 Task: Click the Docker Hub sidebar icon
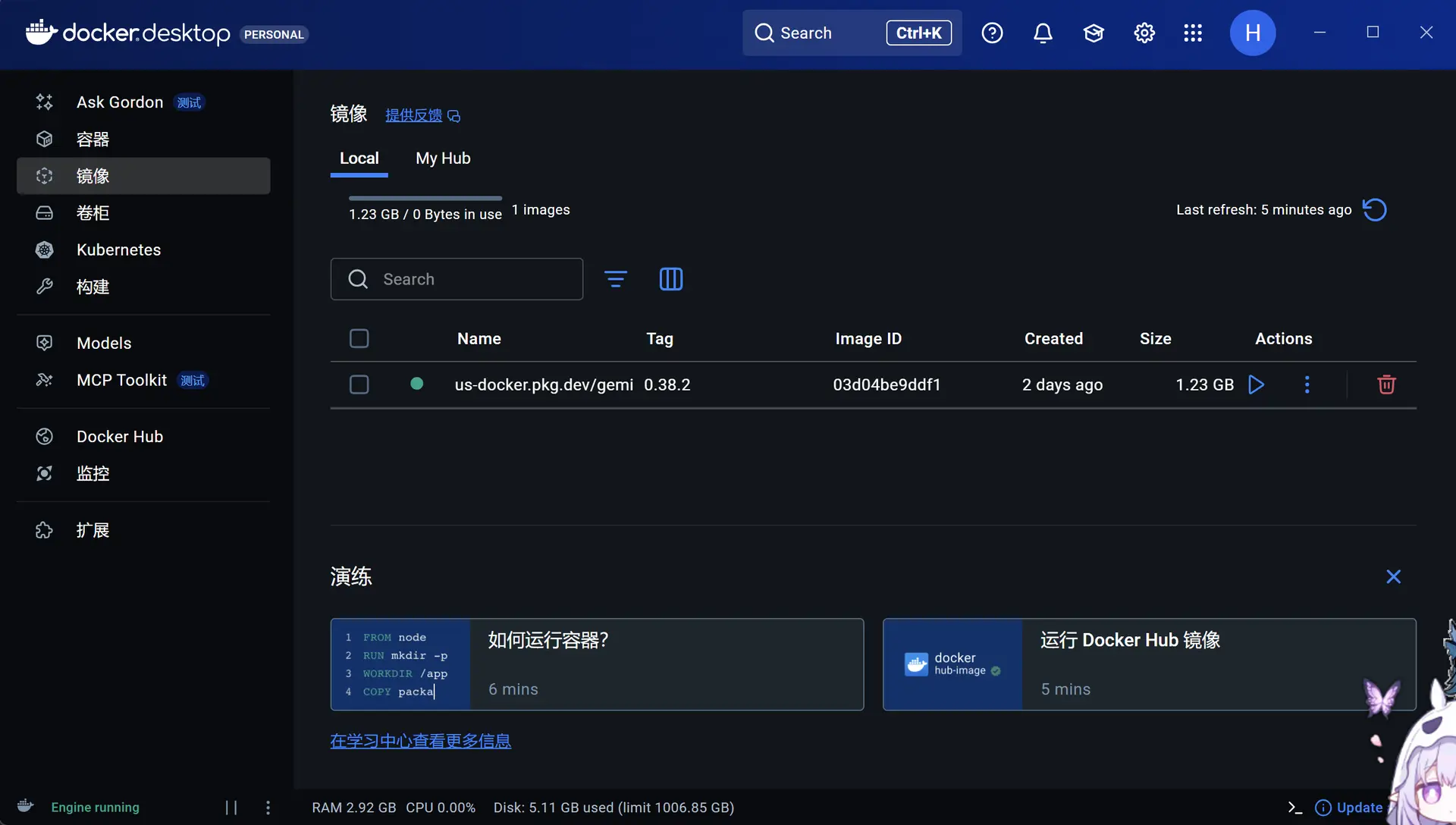click(45, 437)
